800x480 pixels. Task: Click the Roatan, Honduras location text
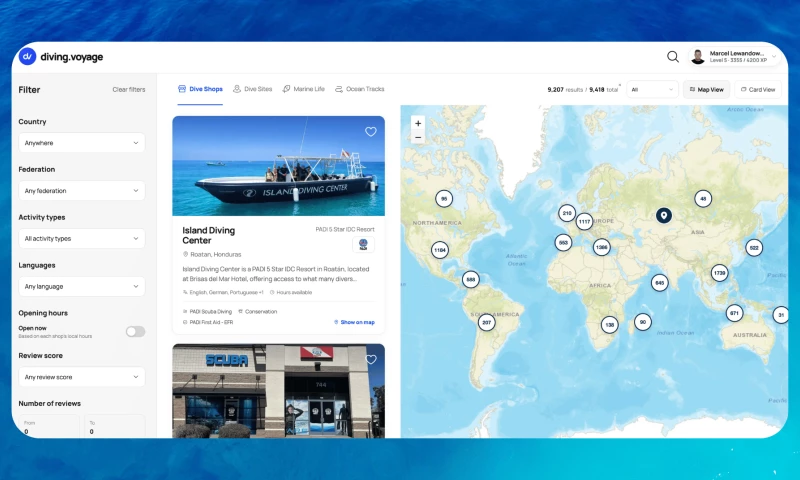point(216,254)
